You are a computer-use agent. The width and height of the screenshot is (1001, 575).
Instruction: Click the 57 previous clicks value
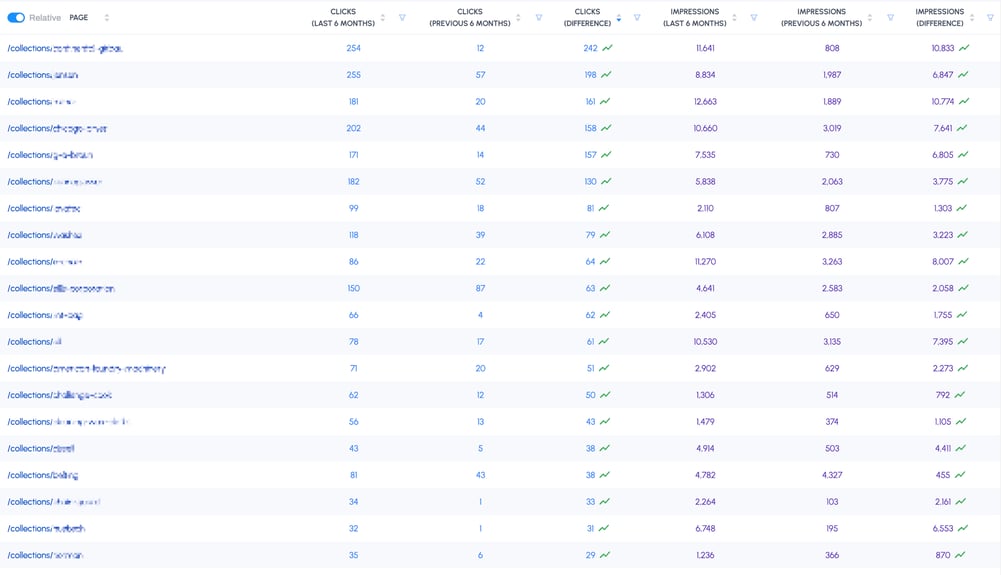click(x=480, y=75)
